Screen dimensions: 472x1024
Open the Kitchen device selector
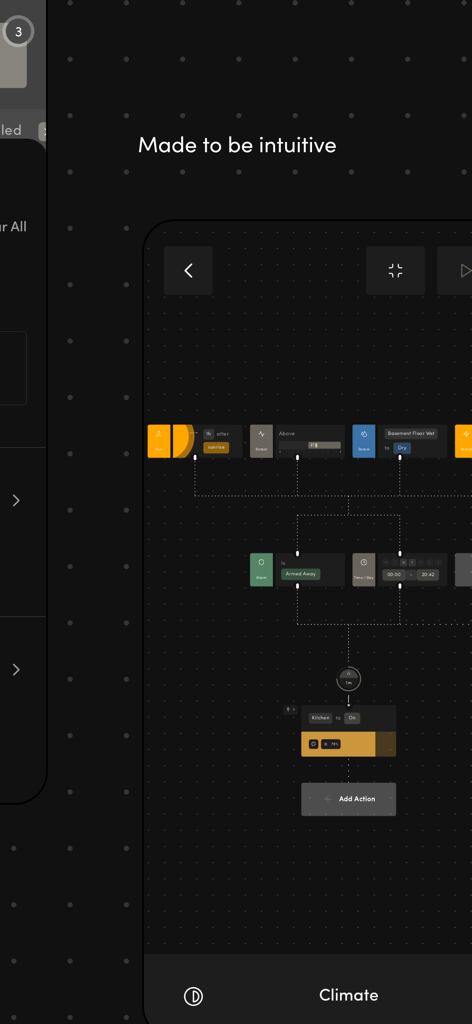[x=320, y=718]
